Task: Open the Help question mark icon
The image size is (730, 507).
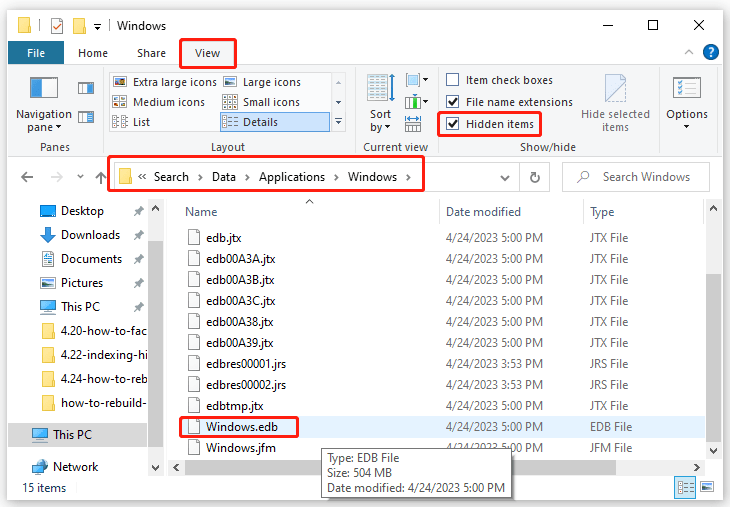Action: pyautogui.click(x=710, y=52)
